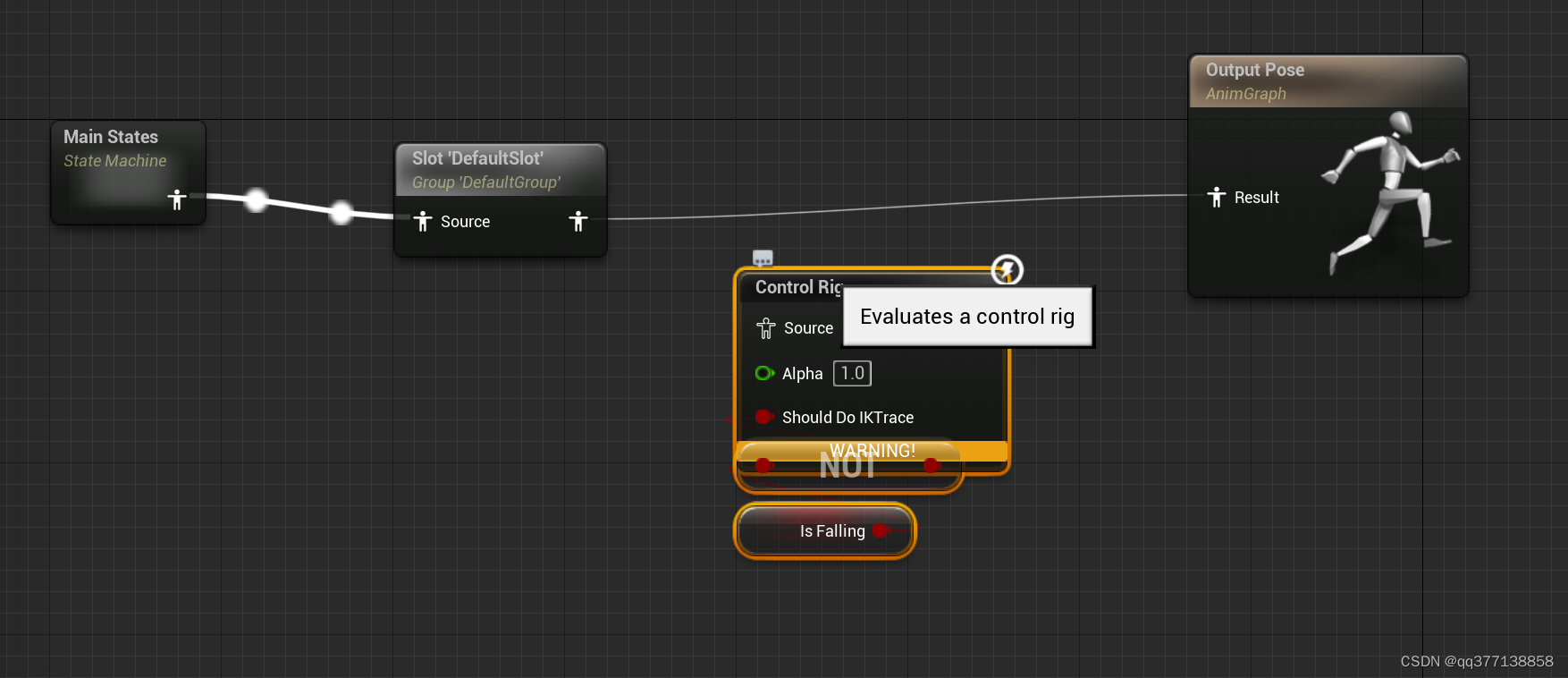
Task: Click the NOT node input pin
Action: 763,465
